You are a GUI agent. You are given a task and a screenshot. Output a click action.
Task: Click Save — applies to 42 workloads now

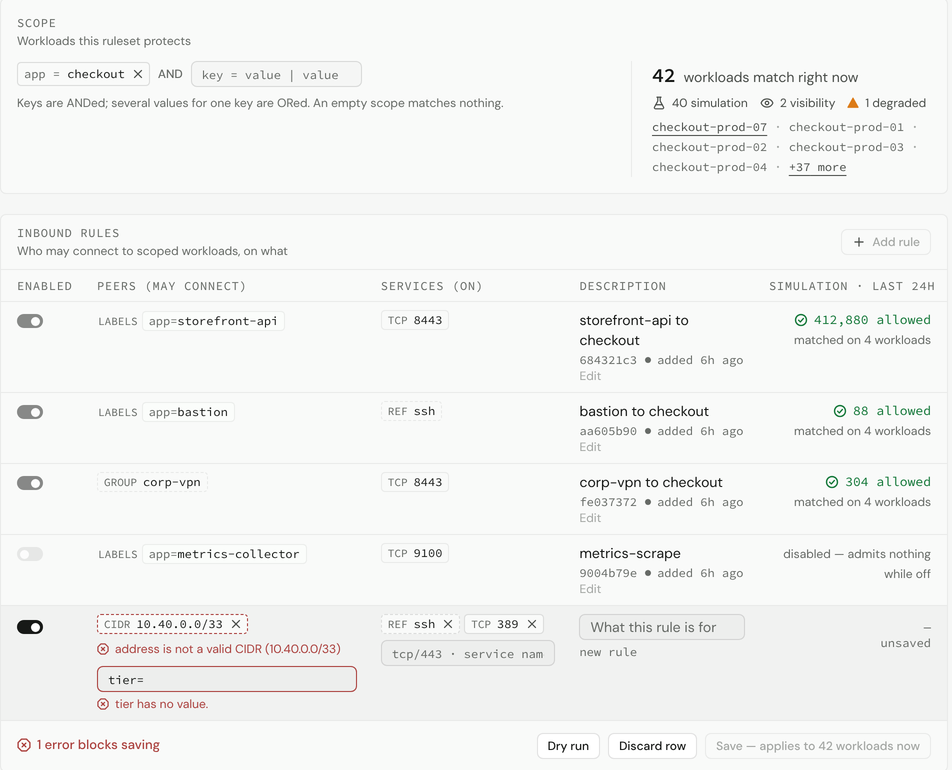(x=818, y=746)
